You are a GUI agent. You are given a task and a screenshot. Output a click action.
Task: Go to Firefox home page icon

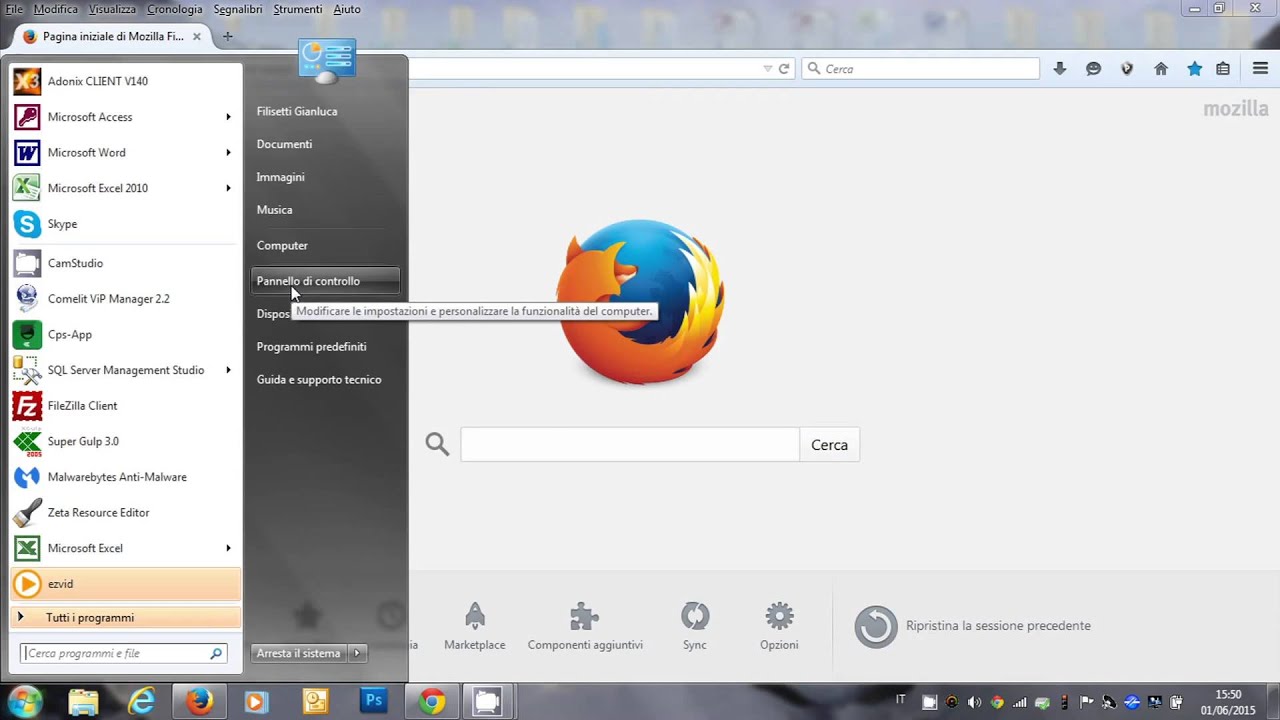pos(1161,69)
